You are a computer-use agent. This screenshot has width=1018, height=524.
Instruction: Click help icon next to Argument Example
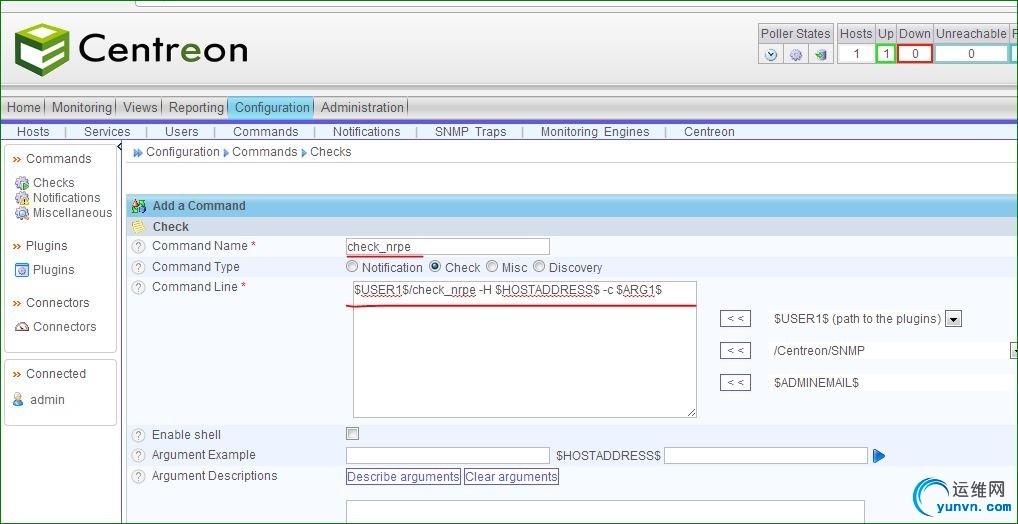[138, 456]
